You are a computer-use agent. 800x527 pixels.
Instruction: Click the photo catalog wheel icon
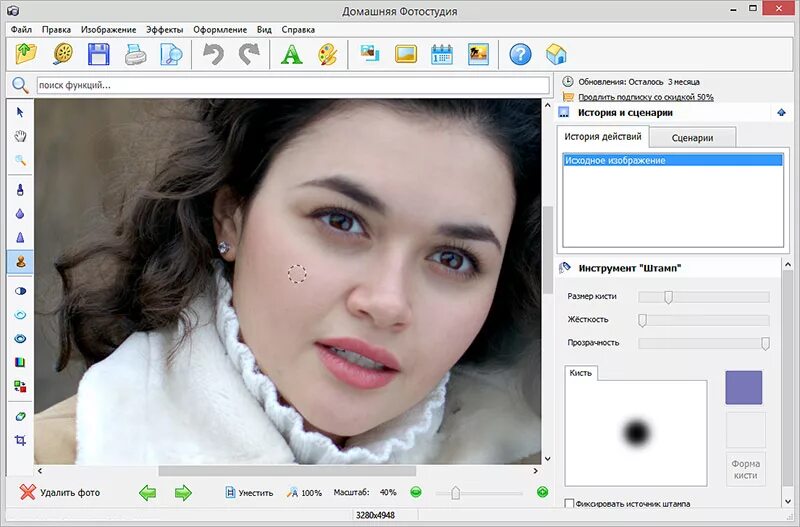coord(63,54)
